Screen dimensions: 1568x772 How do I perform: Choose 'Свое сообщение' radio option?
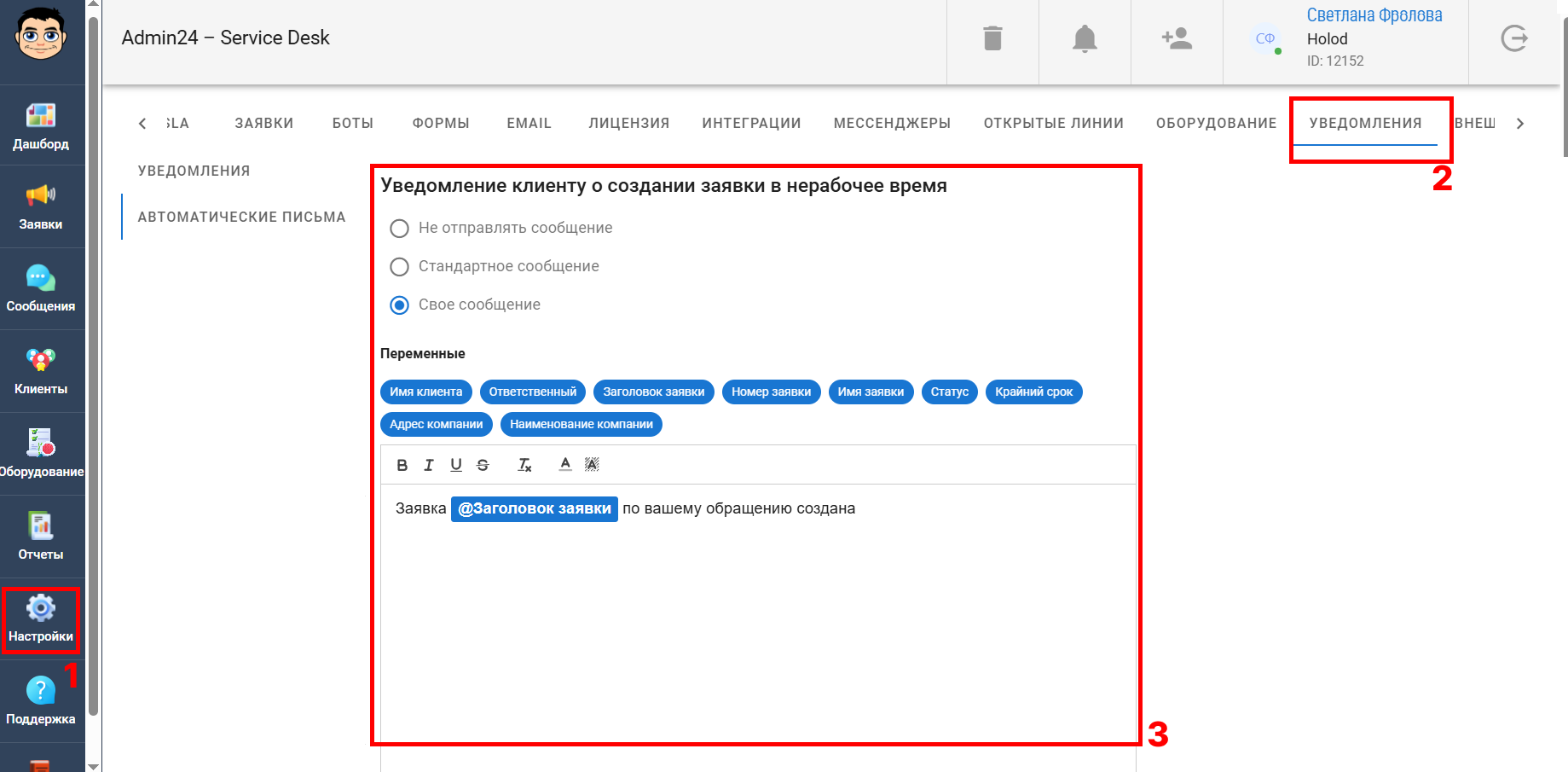pyautogui.click(x=399, y=305)
